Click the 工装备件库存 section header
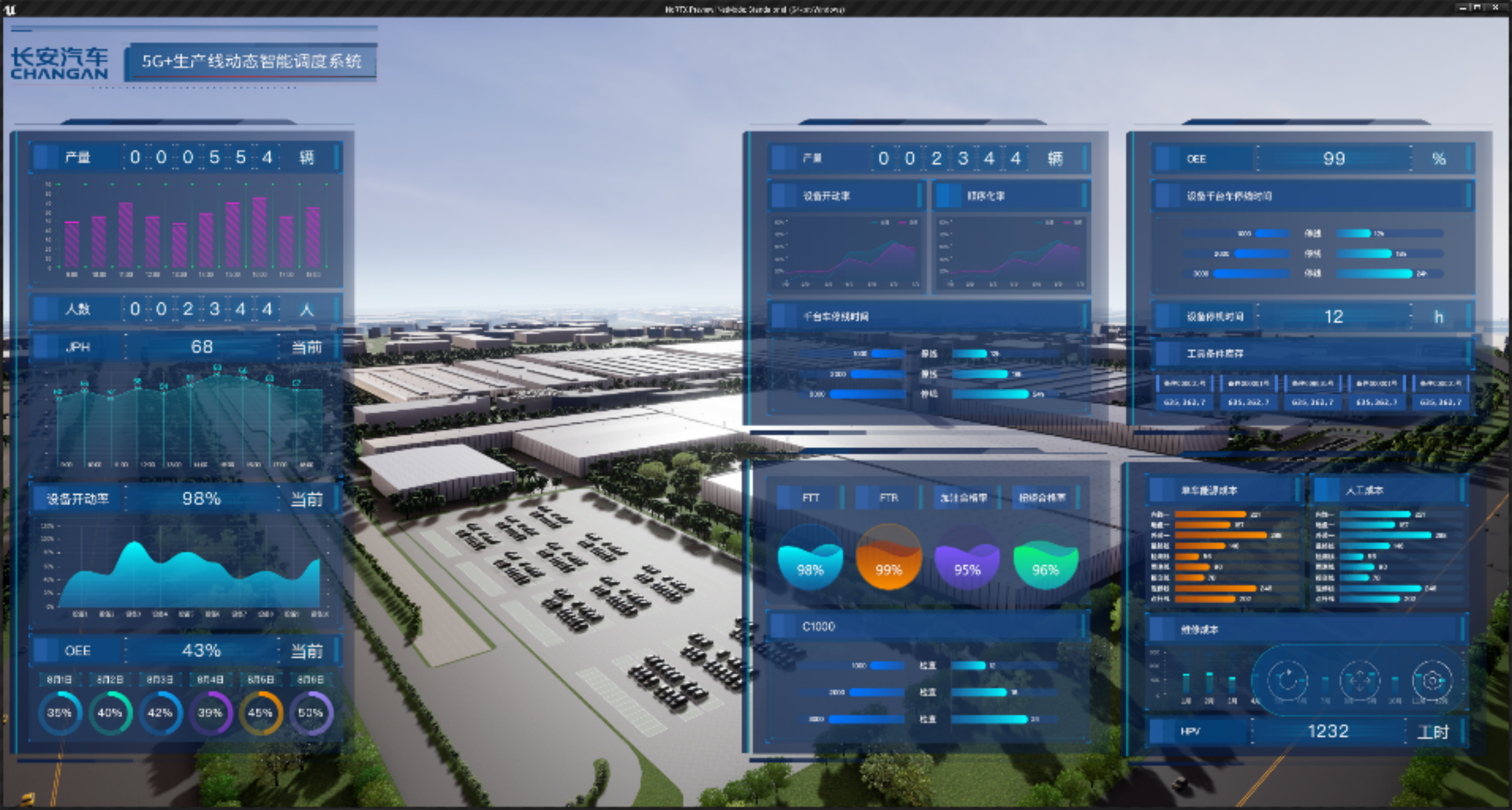 click(x=1312, y=353)
